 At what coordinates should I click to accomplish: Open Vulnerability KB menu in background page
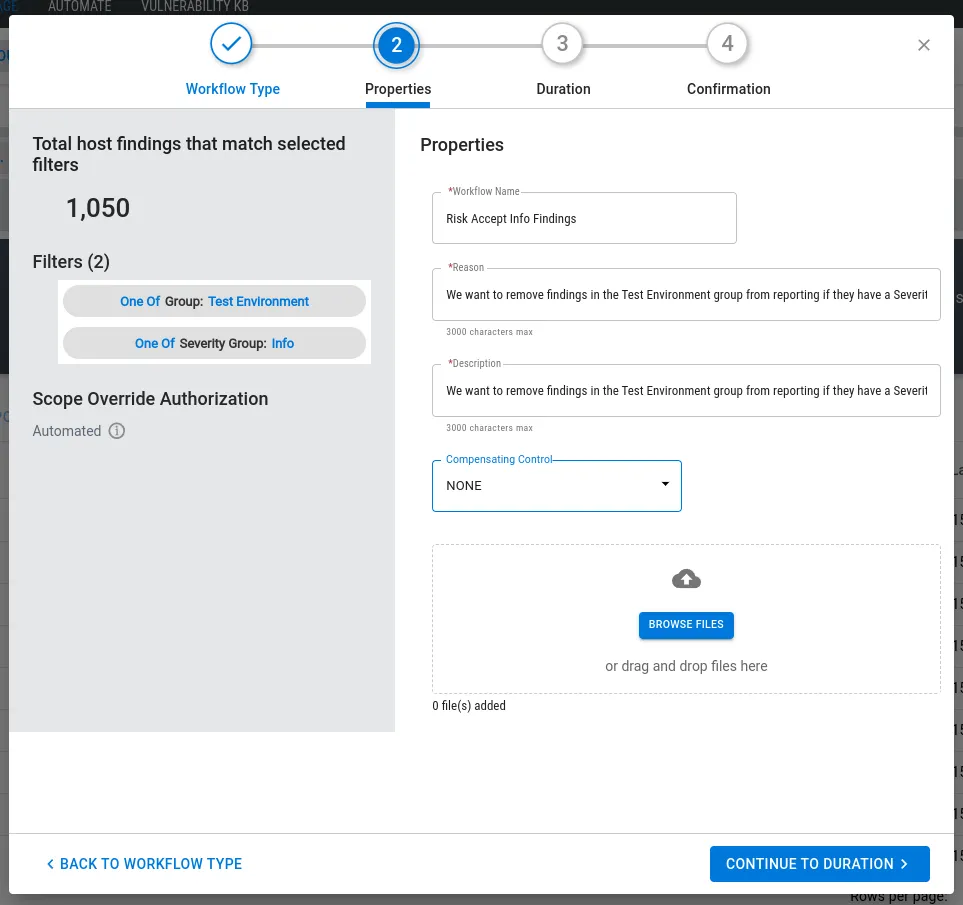pos(195,7)
